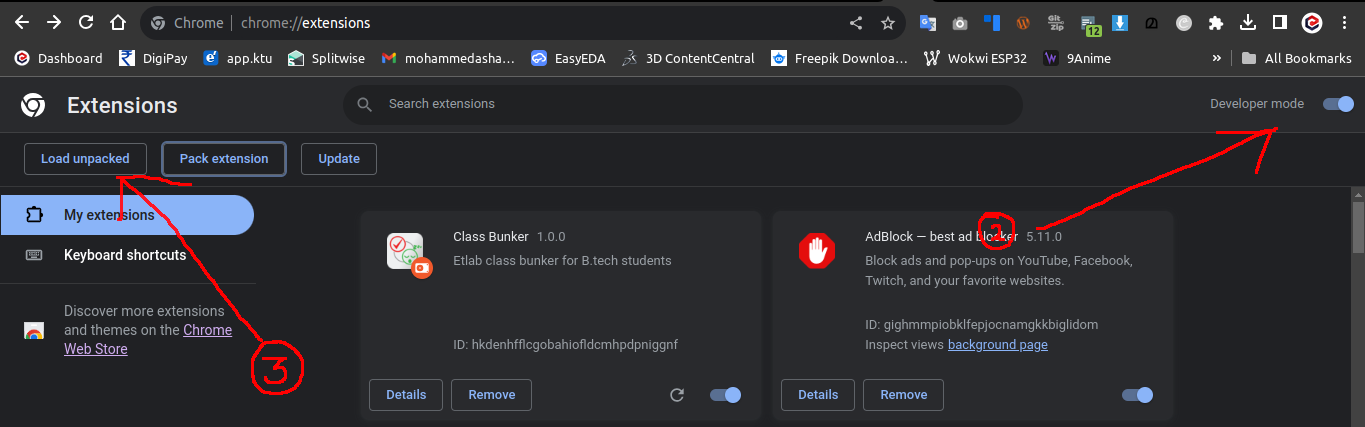Share this page from the address bar

click(x=856, y=22)
